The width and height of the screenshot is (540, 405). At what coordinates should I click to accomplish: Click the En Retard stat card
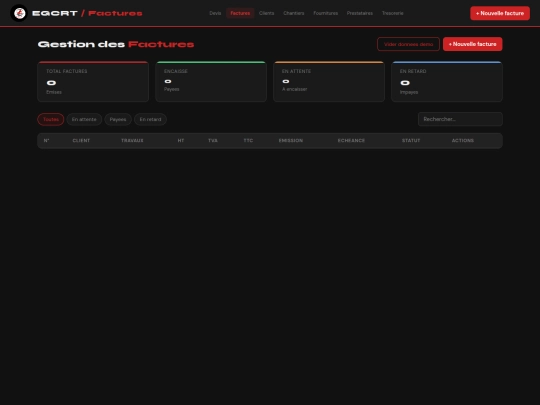point(447,82)
